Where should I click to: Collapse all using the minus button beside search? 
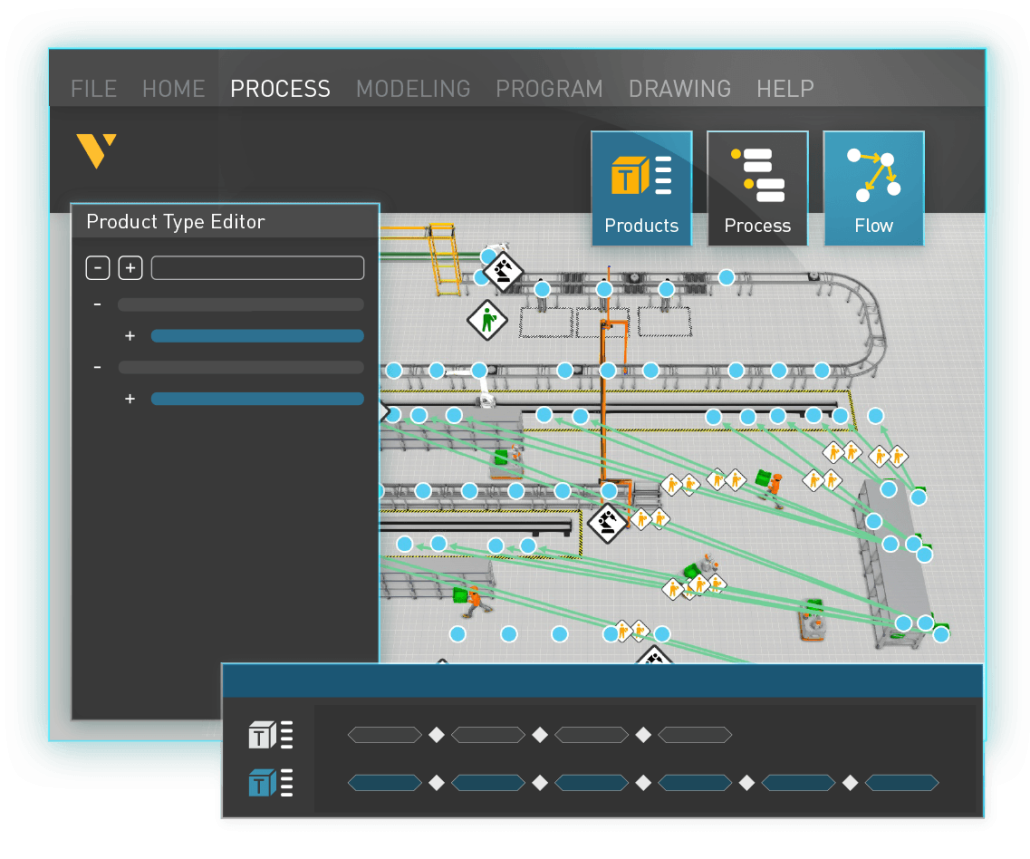click(97, 268)
